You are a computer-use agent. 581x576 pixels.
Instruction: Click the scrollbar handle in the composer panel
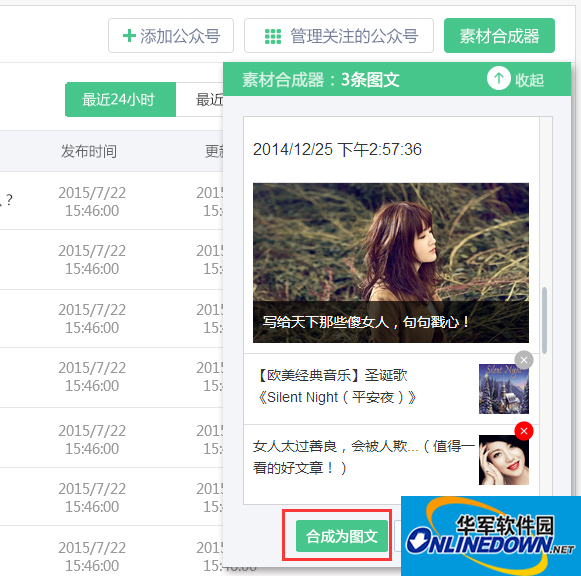pyautogui.click(x=544, y=320)
